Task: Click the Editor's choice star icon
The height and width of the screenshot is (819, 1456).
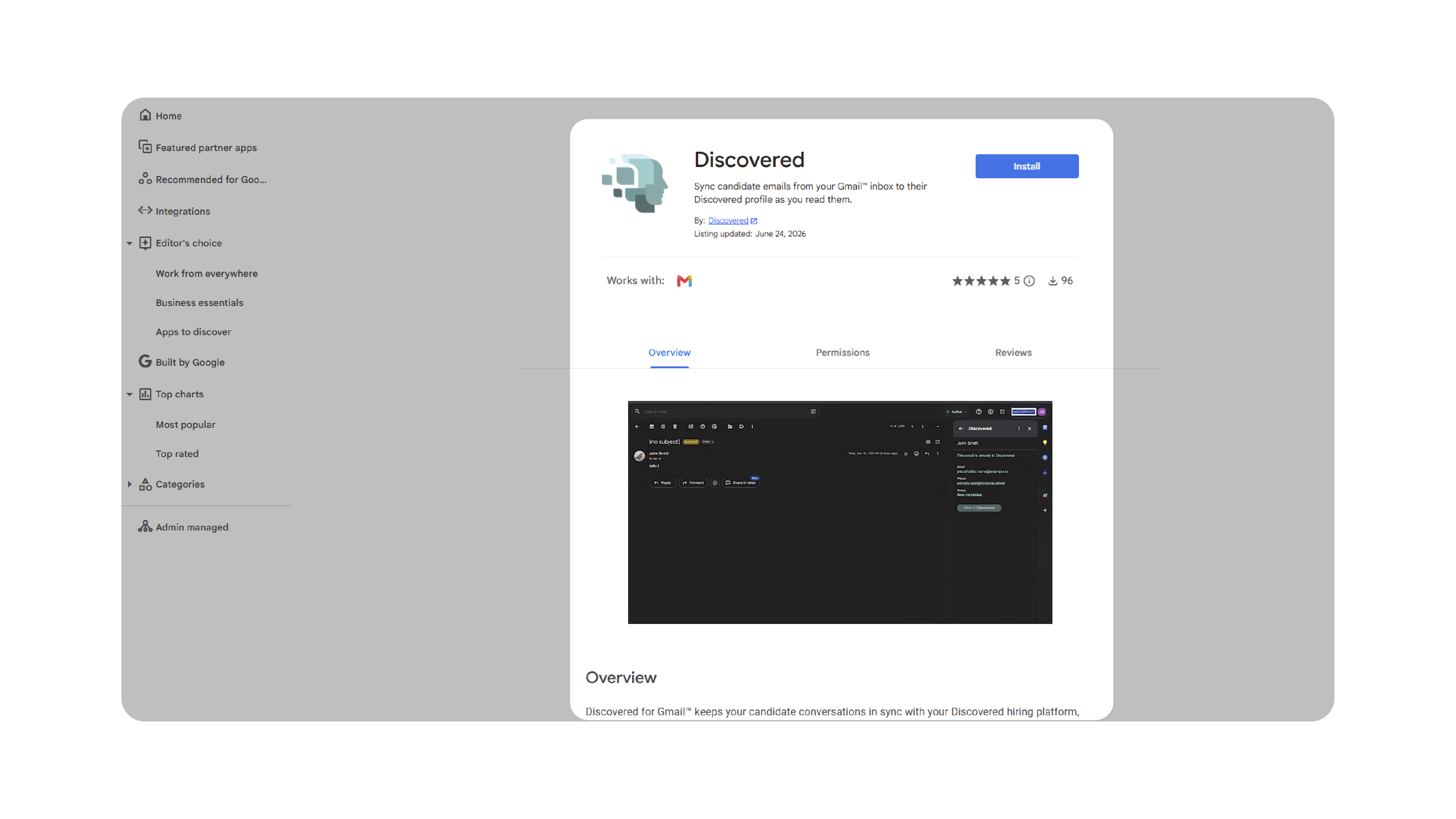Action: 145,242
